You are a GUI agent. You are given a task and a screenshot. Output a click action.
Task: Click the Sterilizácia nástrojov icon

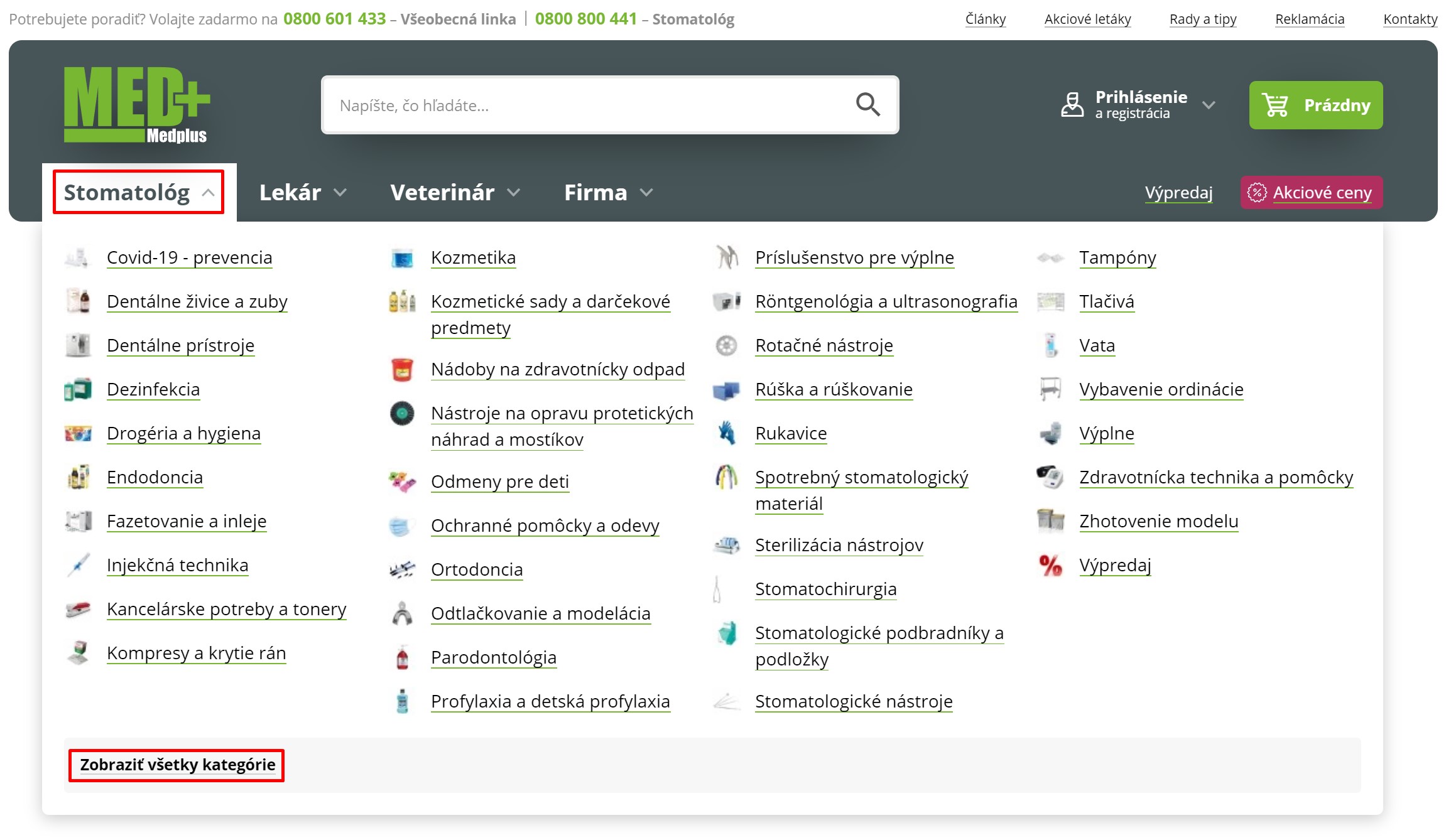click(726, 545)
